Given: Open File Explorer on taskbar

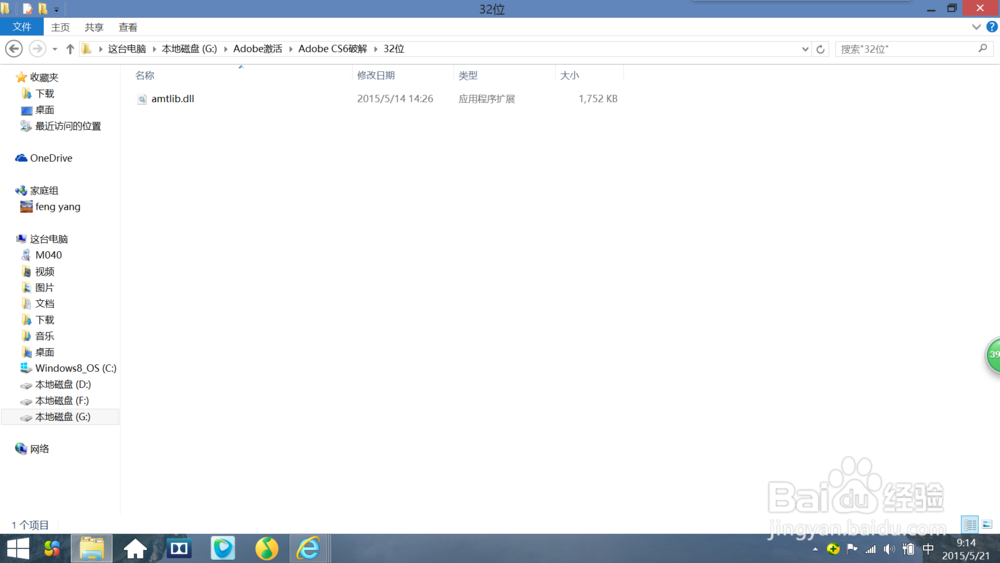Looking at the screenshot, I should (92, 548).
